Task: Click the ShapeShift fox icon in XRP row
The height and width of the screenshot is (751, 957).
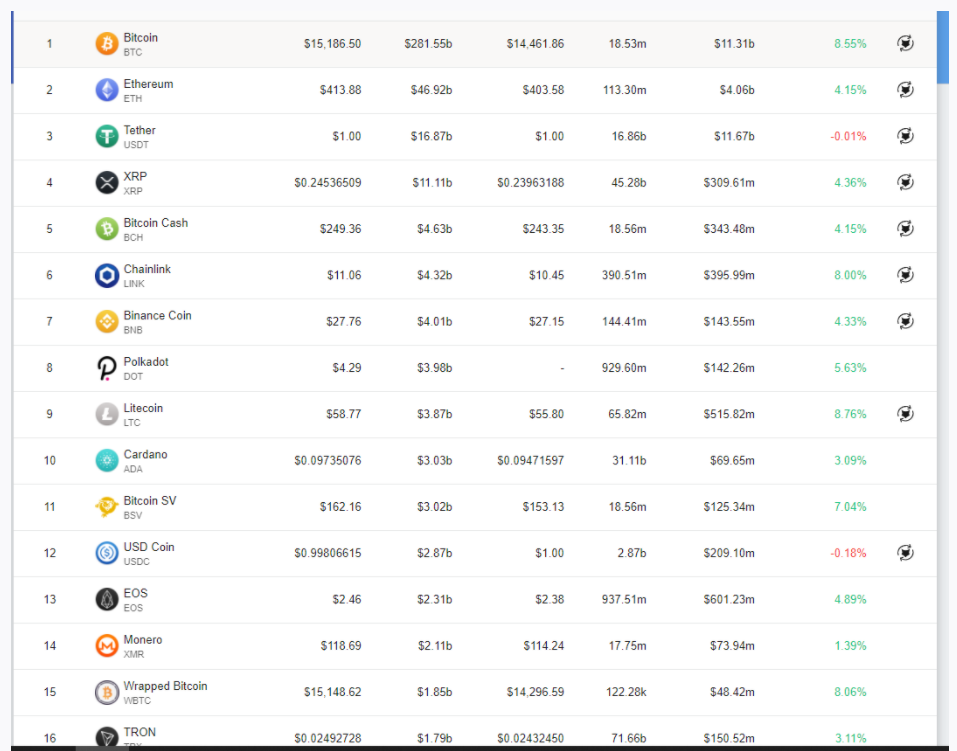Action: click(906, 182)
